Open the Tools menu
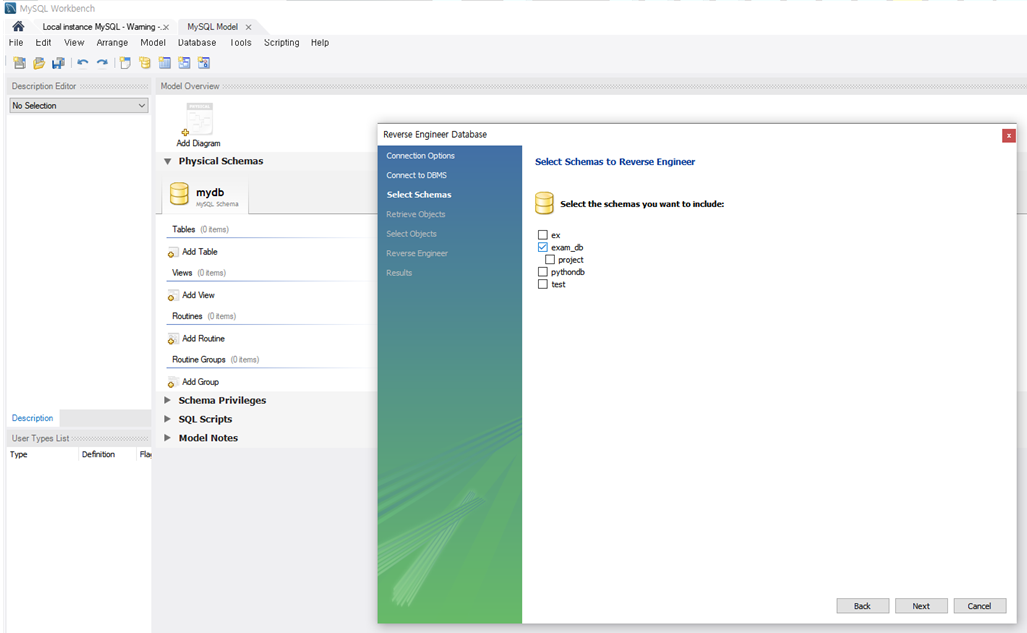The height and width of the screenshot is (633, 1027). click(240, 43)
